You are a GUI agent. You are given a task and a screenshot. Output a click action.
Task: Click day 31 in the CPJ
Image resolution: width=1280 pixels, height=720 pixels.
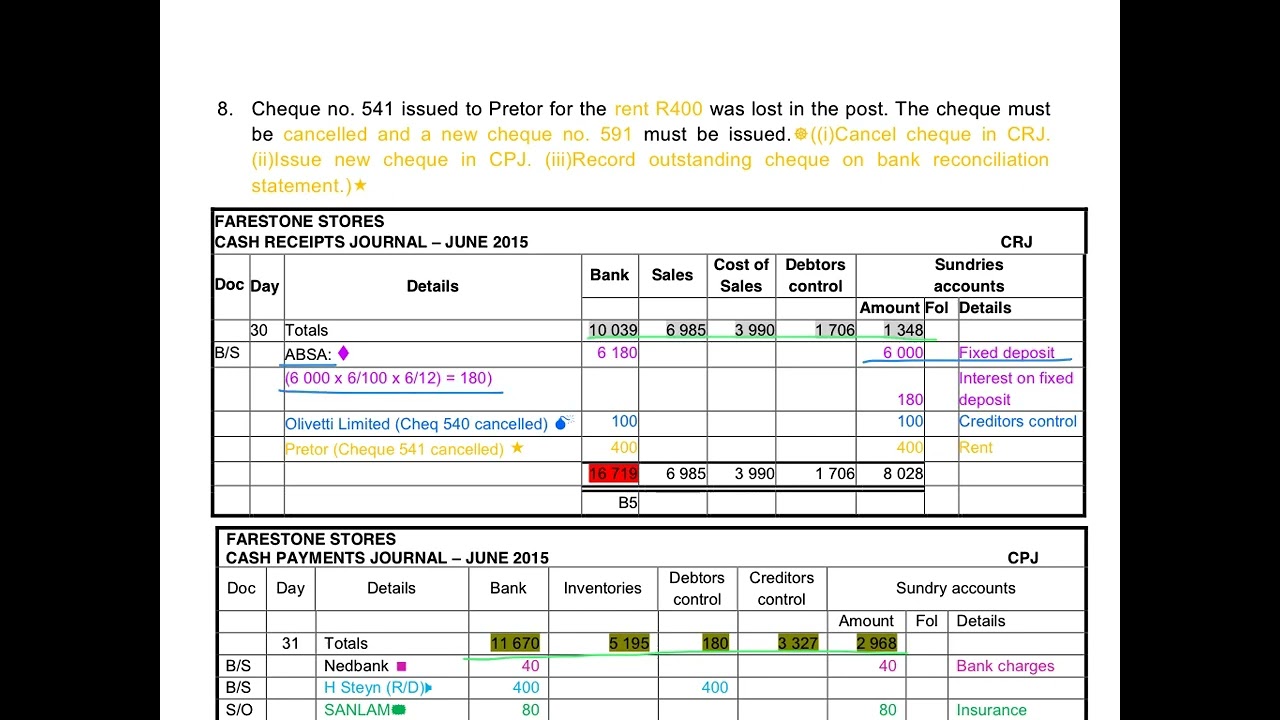291,643
